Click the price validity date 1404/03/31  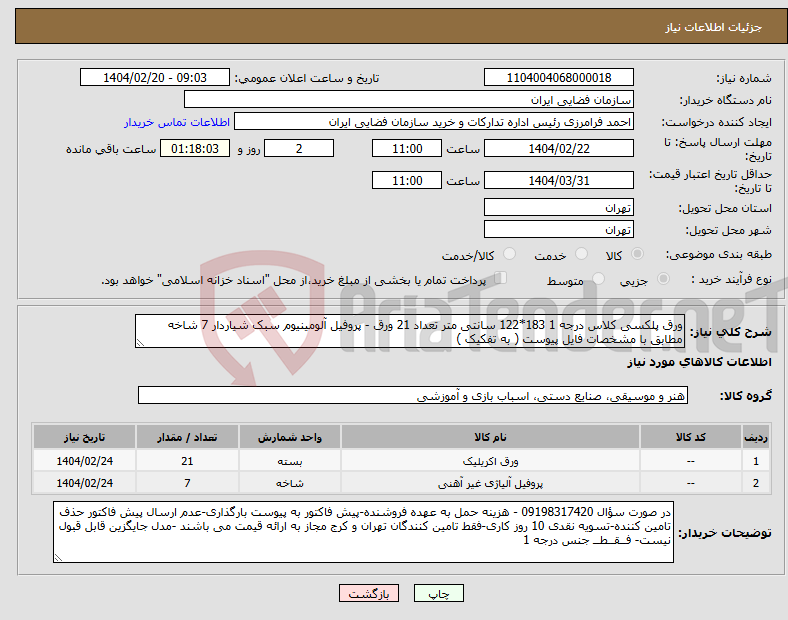[x=558, y=180]
